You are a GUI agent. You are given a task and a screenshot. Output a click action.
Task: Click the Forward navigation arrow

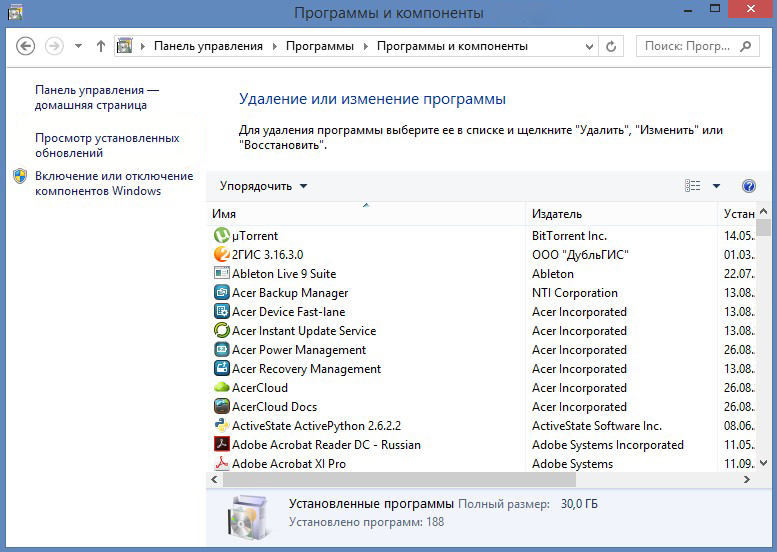click(x=55, y=46)
